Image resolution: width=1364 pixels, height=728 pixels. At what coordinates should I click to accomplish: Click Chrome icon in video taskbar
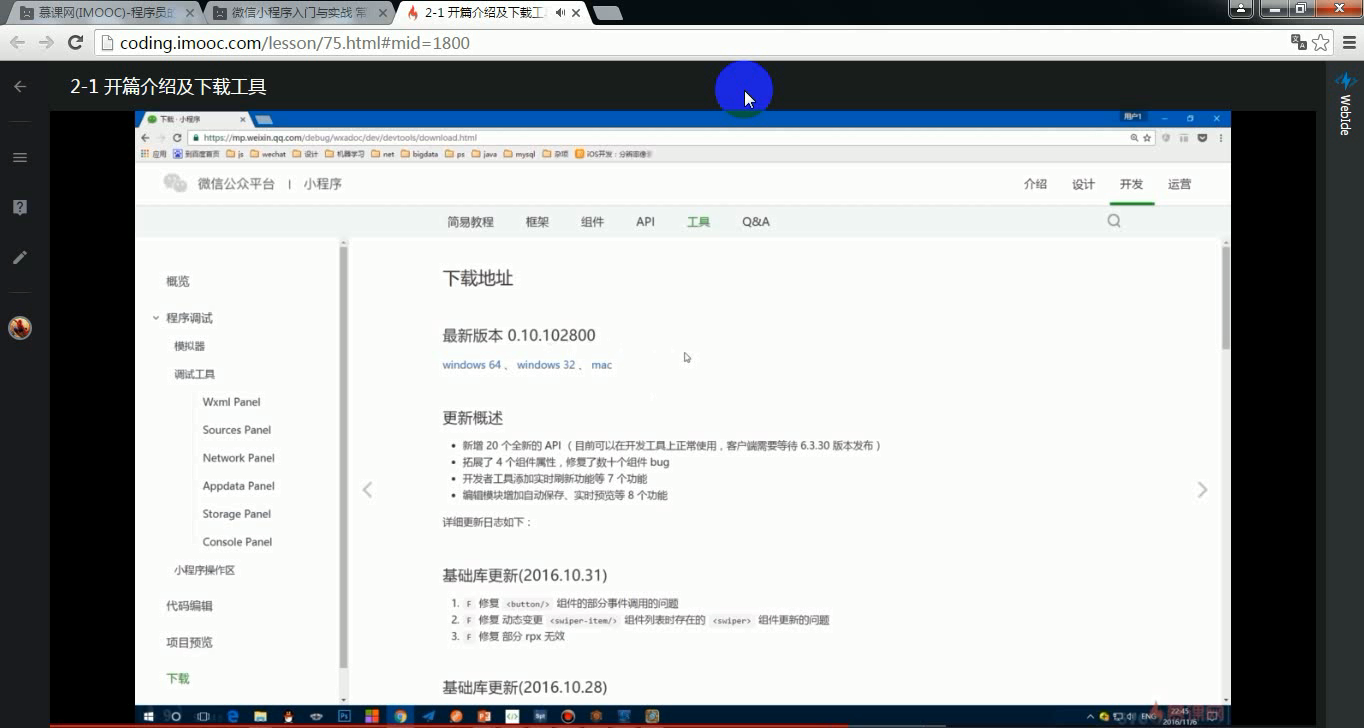(400, 716)
